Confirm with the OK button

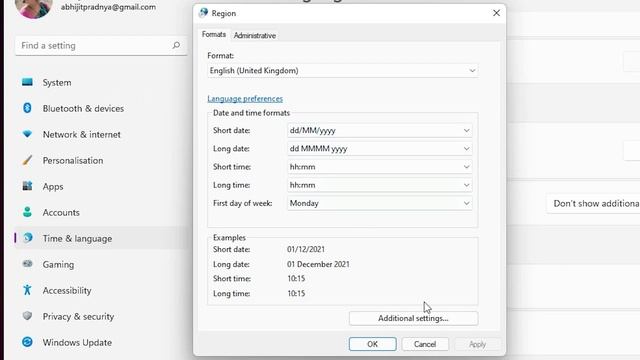pos(373,344)
